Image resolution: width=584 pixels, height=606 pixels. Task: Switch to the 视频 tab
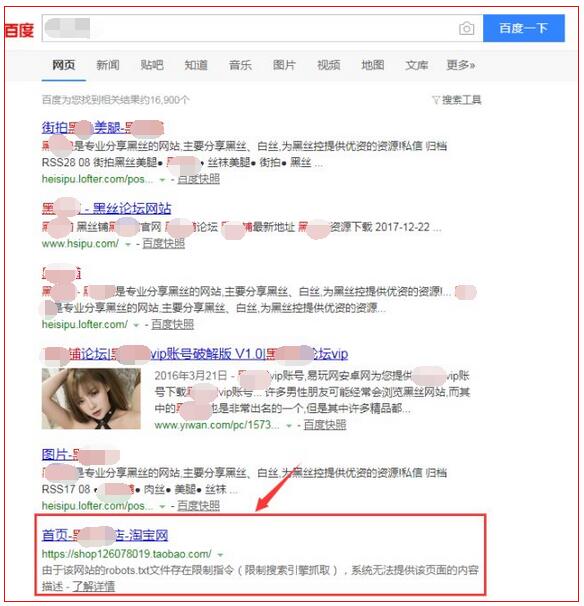tap(329, 65)
